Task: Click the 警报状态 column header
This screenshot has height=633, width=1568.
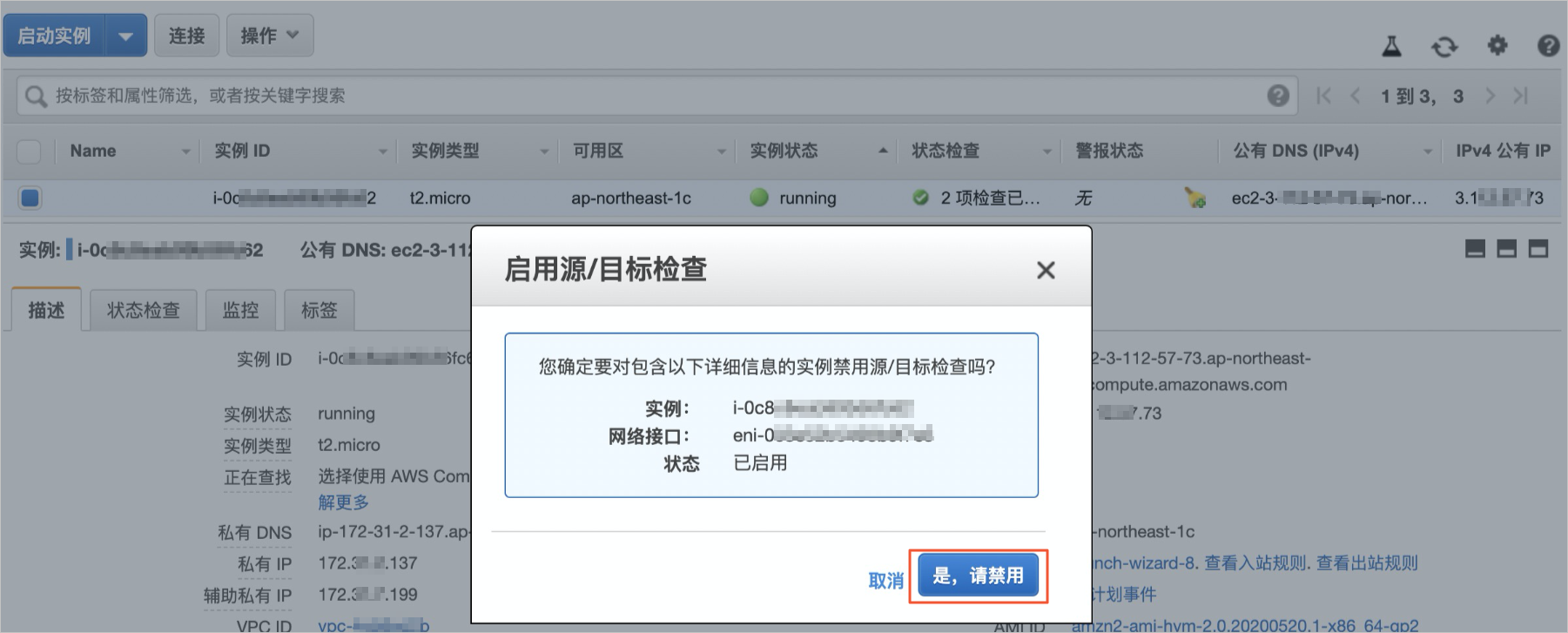Action: pyautogui.click(x=1109, y=151)
